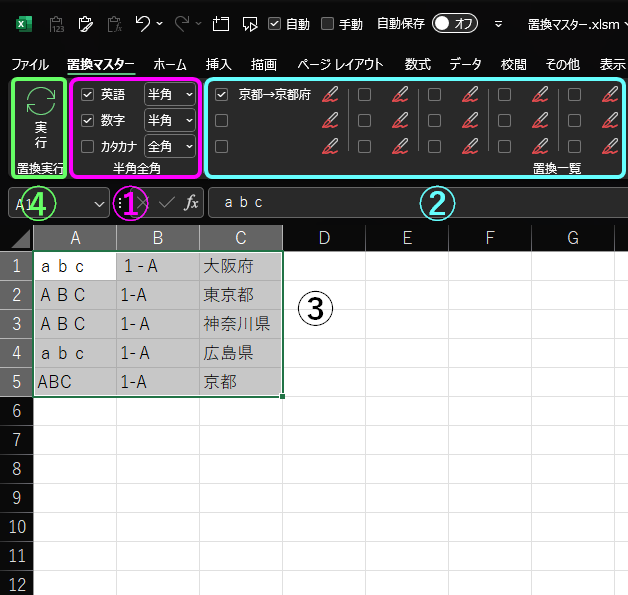Open Customize Quick Access Toolbar dropdown
This screenshot has width=628, height=595.
click(x=498, y=24)
